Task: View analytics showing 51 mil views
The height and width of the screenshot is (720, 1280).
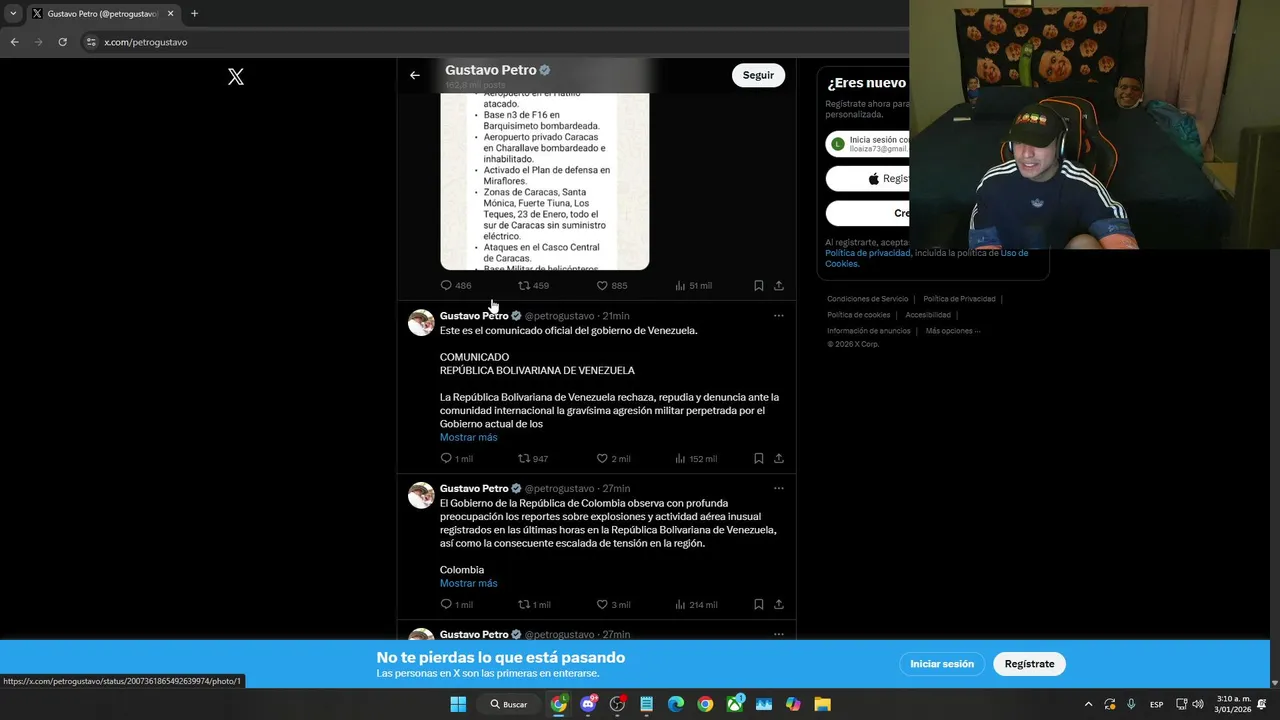Action: pos(693,286)
